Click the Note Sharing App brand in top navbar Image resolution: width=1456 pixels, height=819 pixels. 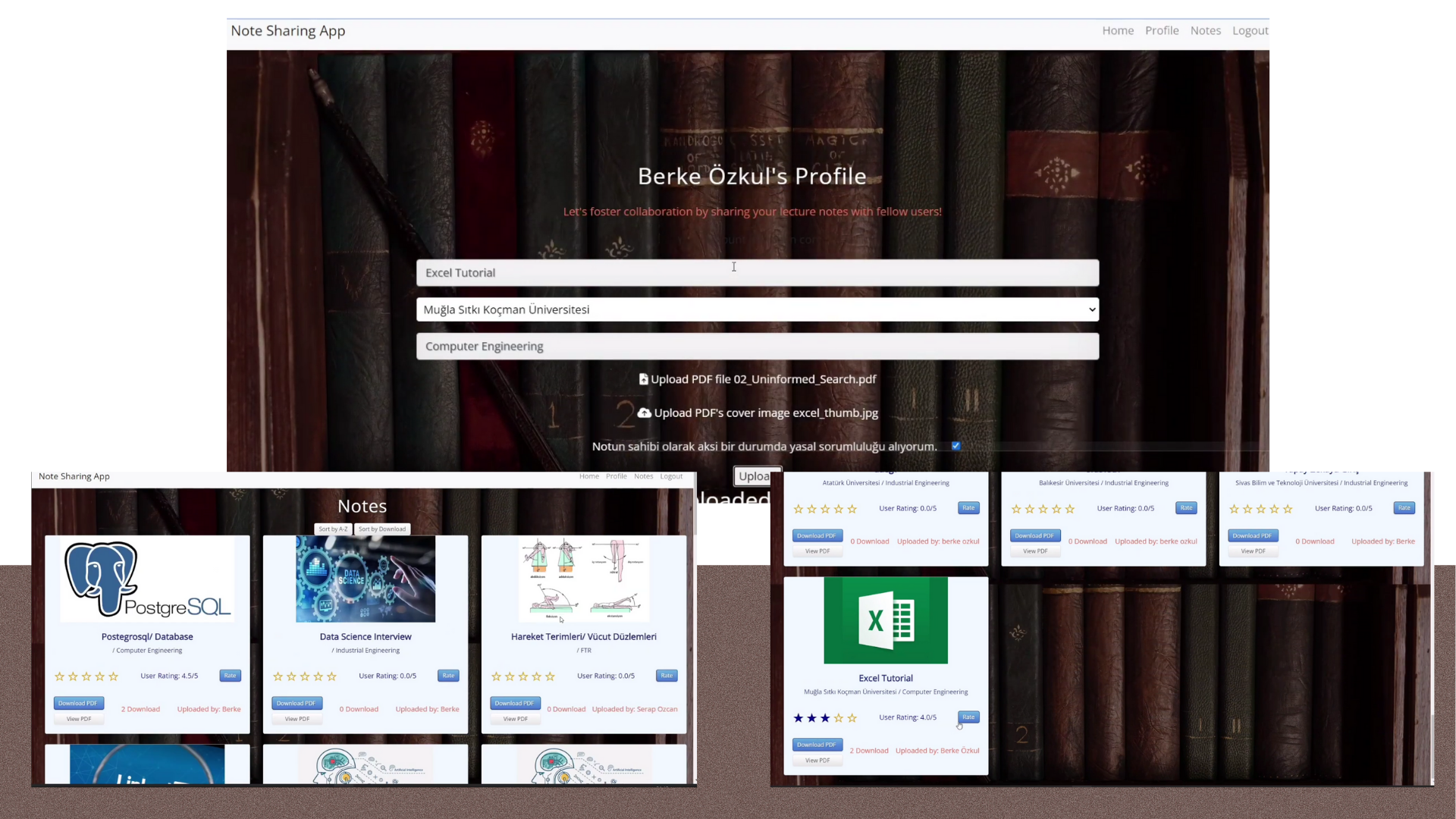tap(288, 31)
